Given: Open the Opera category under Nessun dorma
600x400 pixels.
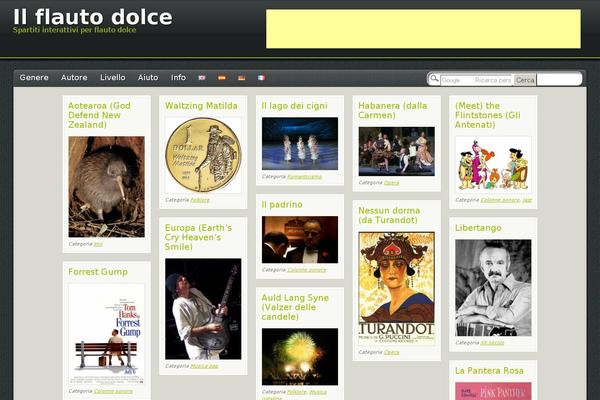Looking at the screenshot, I should coord(391,352).
